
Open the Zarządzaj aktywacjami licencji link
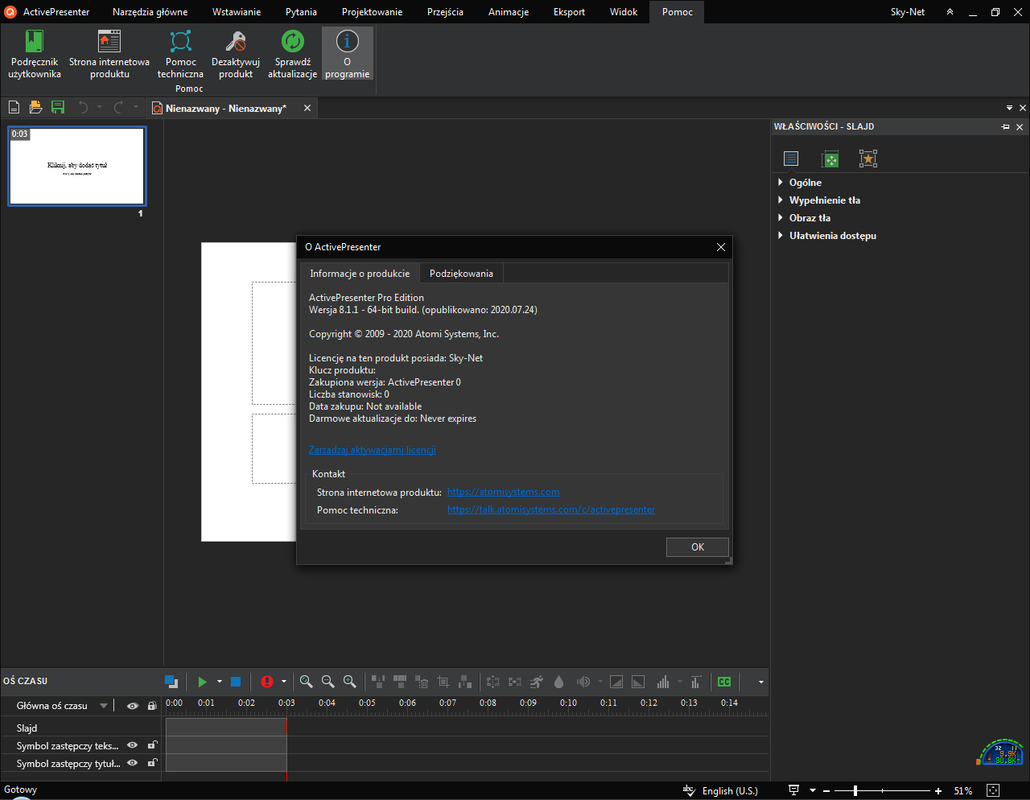[372, 450]
